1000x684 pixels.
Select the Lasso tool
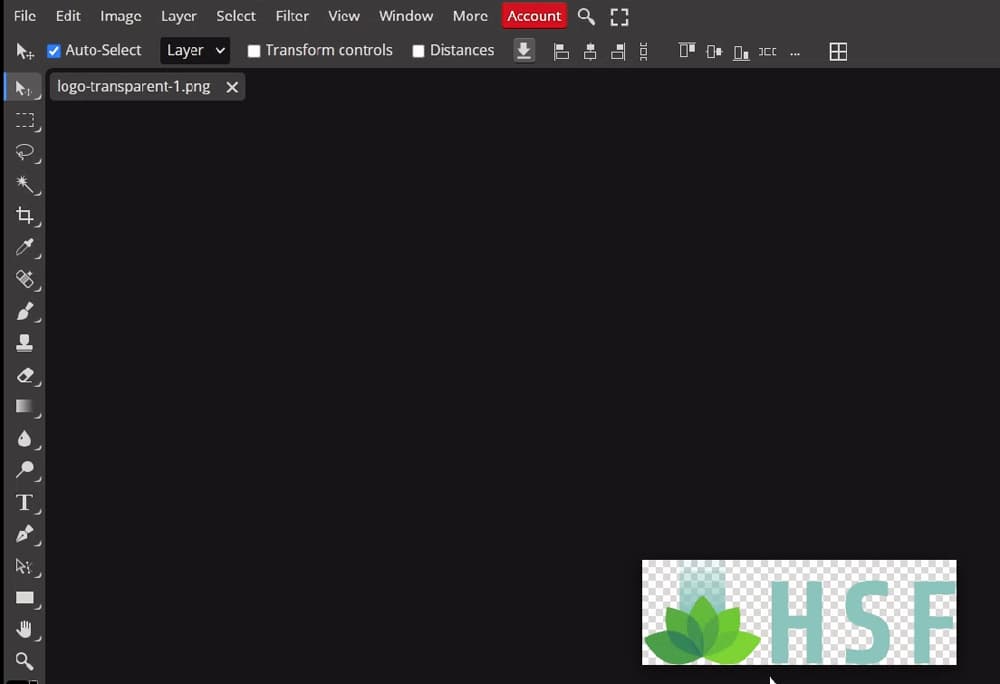(24, 152)
